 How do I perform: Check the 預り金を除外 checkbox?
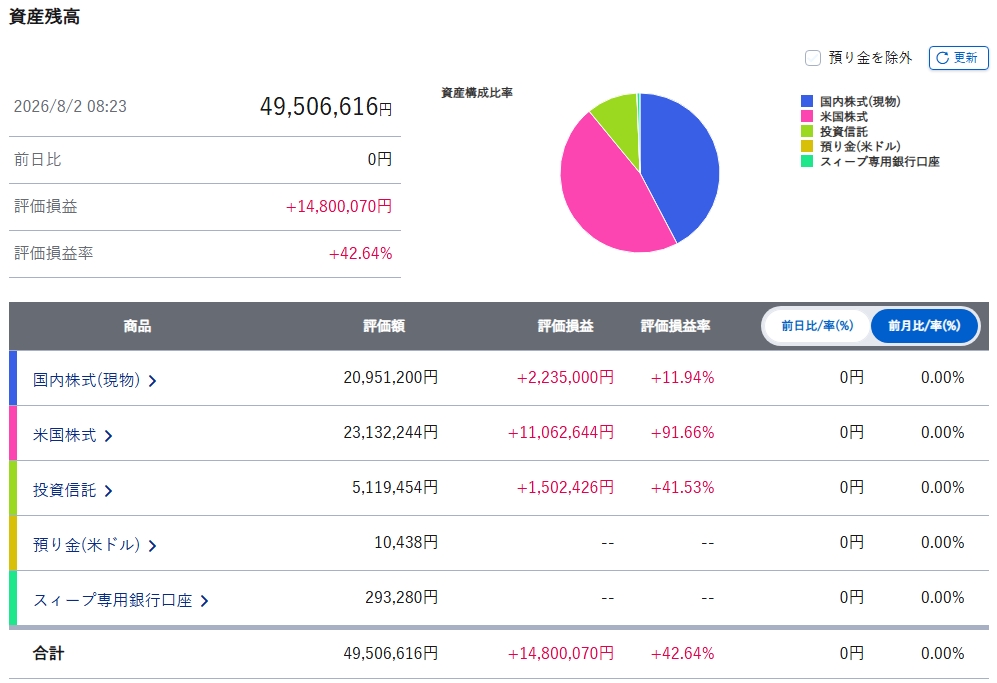pos(813,58)
